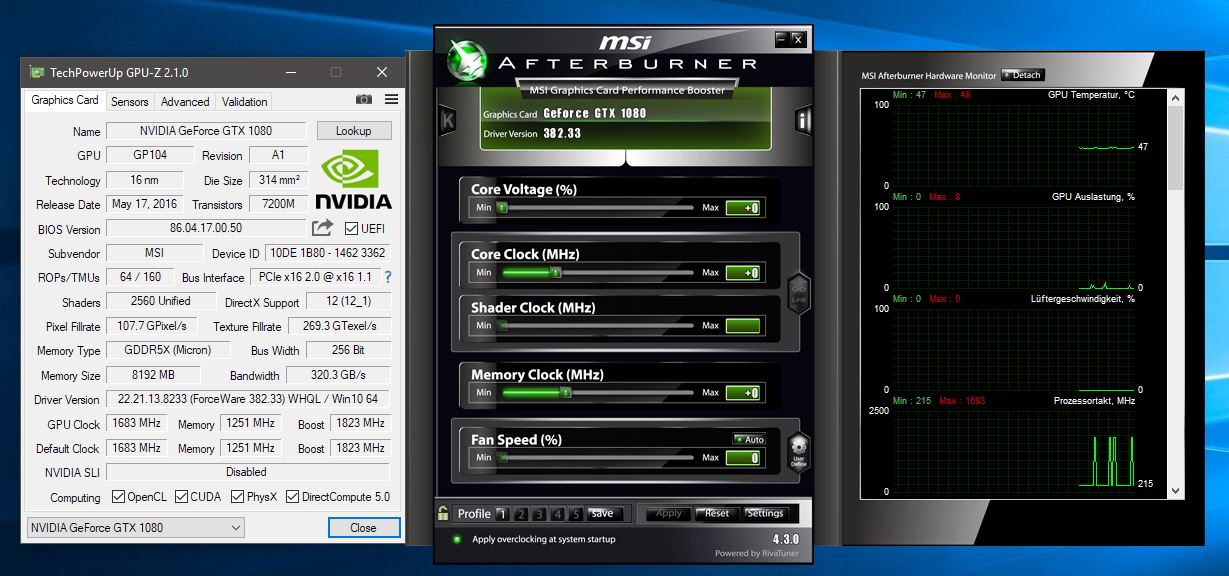Open the GPU-Z hamburger menu
This screenshot has width=1229, height=576.
pos(391,100)
